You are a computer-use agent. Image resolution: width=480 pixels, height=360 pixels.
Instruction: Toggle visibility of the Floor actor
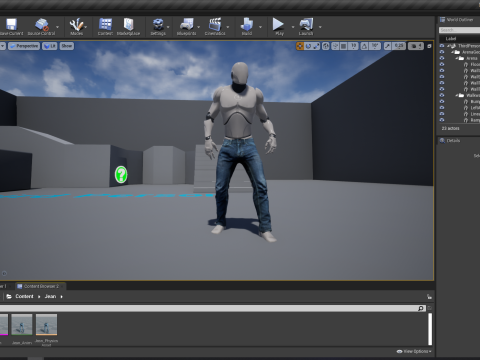442,64
